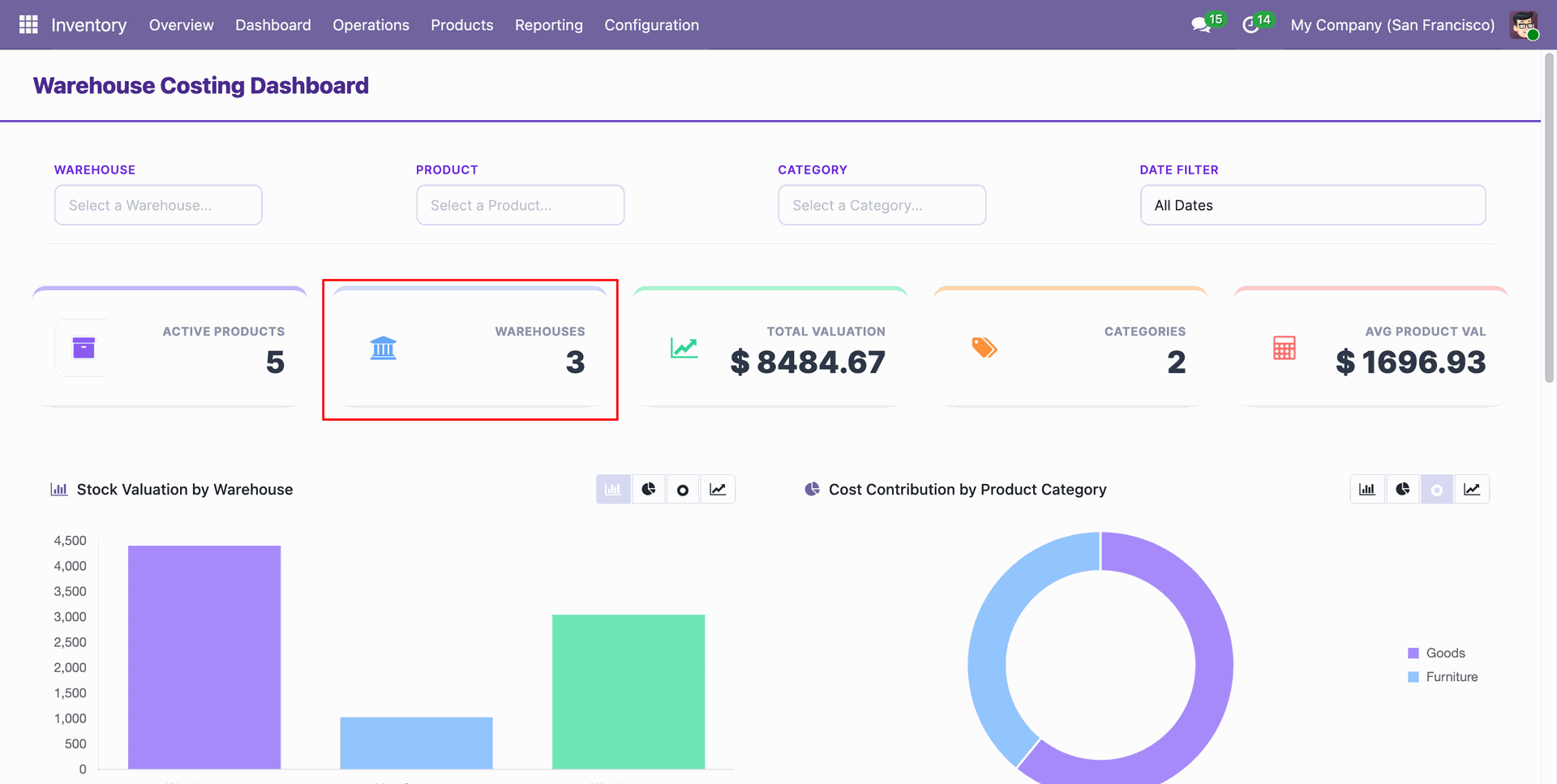Click the Categories orange tags icon
The width and height of the screenshot is (1557, 784).
pyautogui.click(x=984, y=348)
